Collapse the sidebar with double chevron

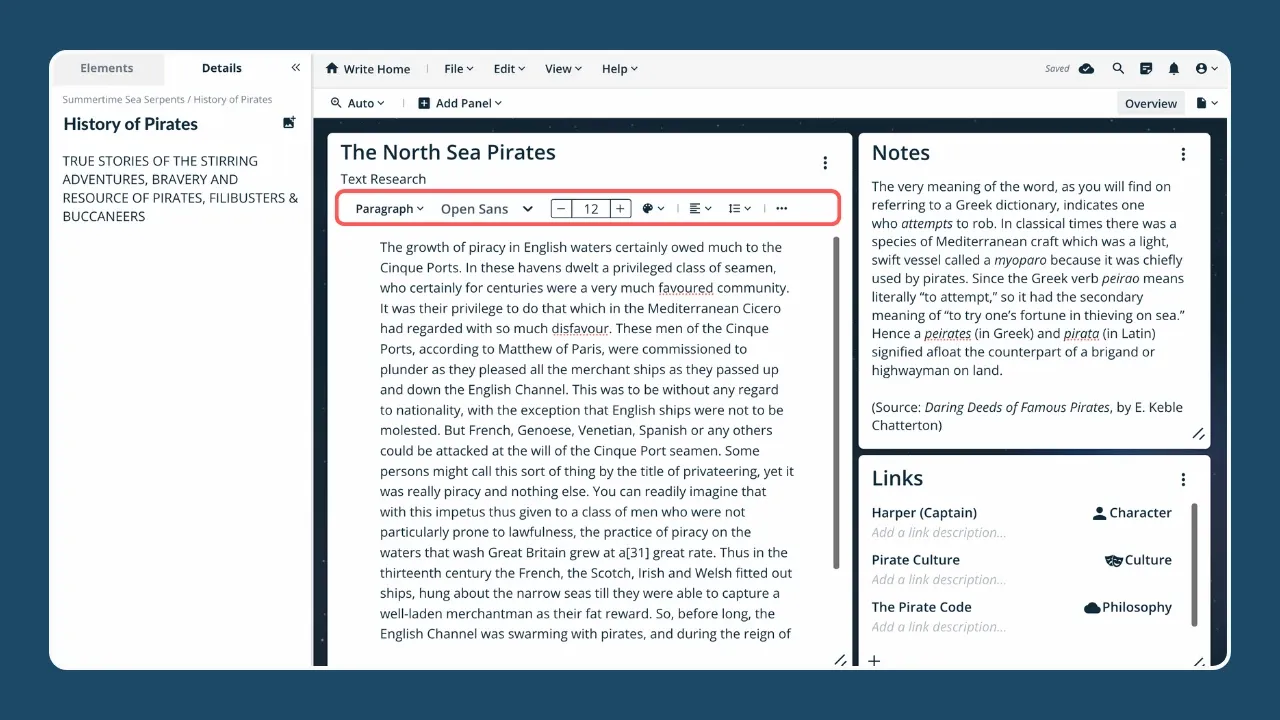coord(295,68)
